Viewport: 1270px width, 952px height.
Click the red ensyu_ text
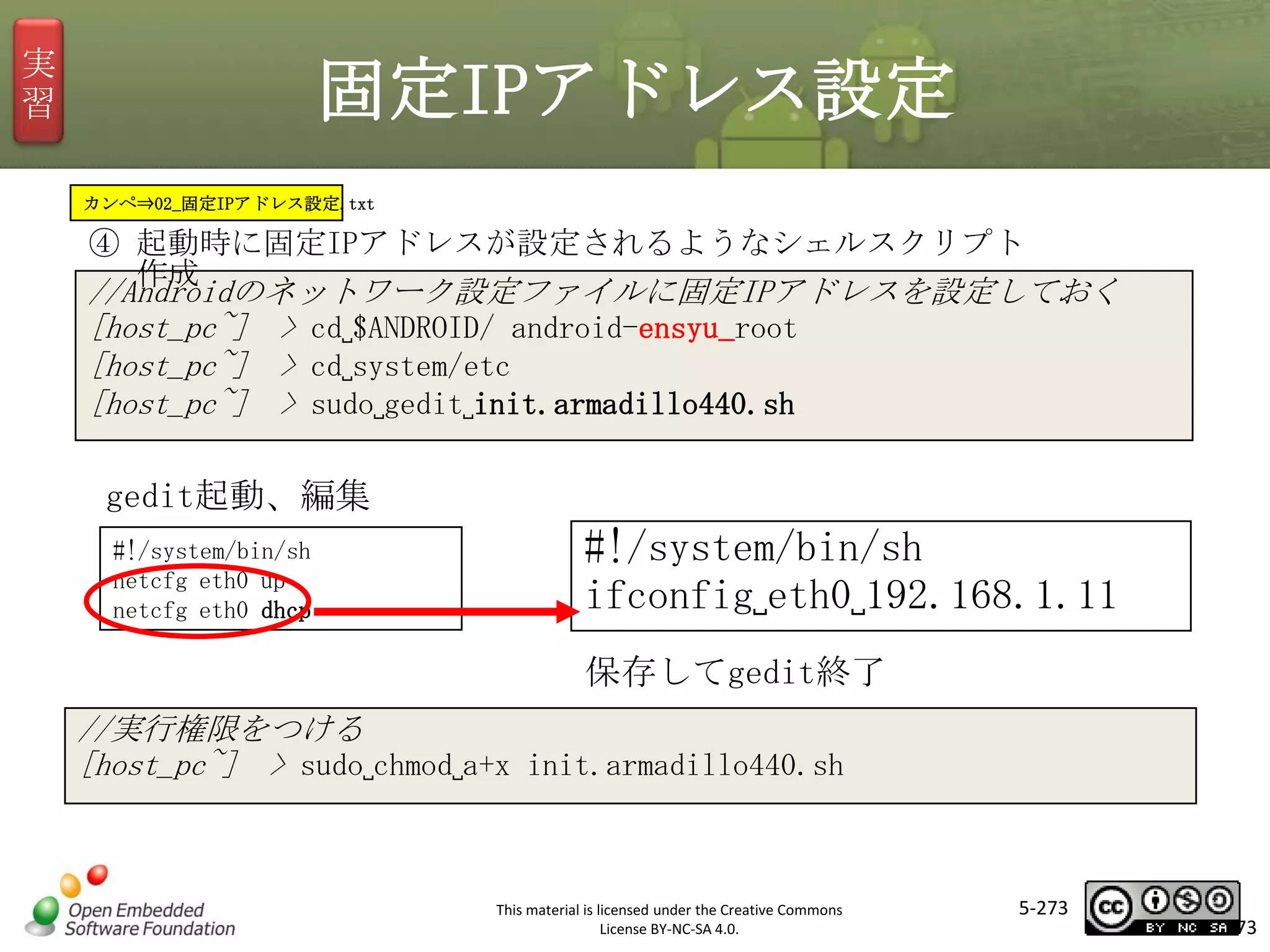[686, 328]
